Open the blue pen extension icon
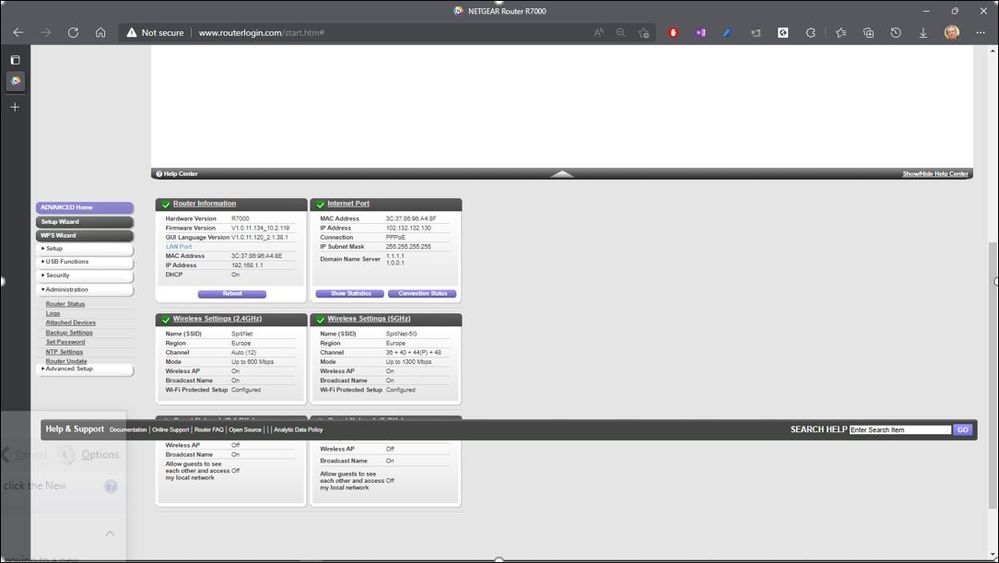This screenshot has width=999, height=563. point(728,32)
